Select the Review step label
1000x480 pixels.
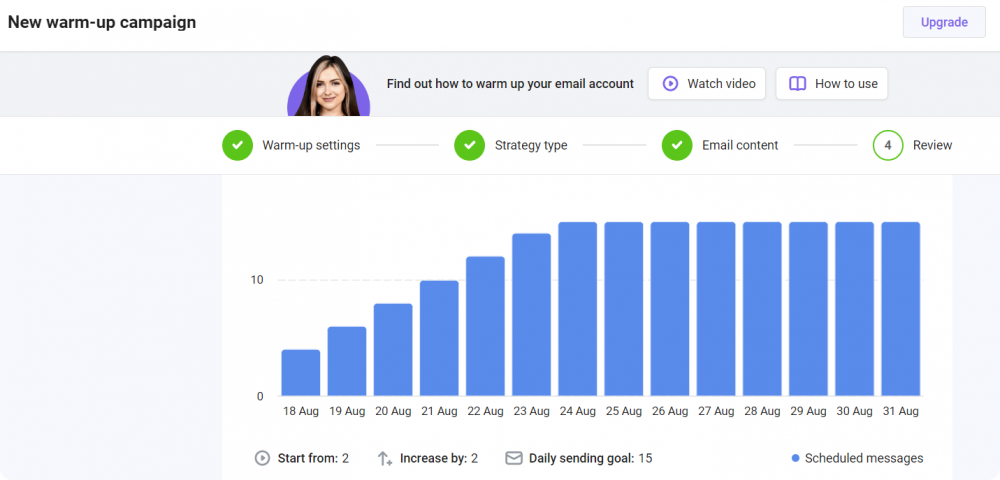(932, 145)
